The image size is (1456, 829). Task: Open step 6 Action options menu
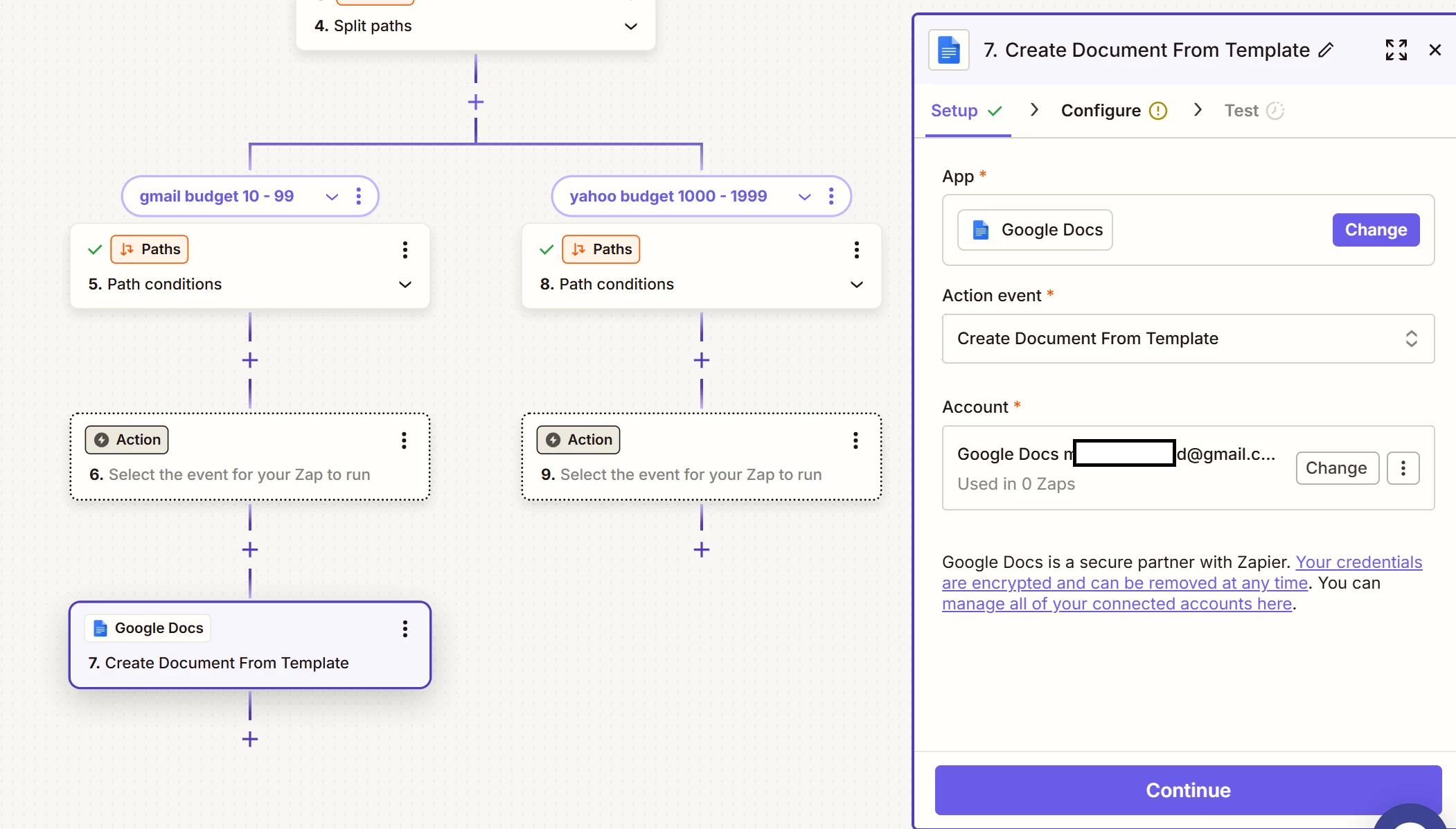[404, 440]
